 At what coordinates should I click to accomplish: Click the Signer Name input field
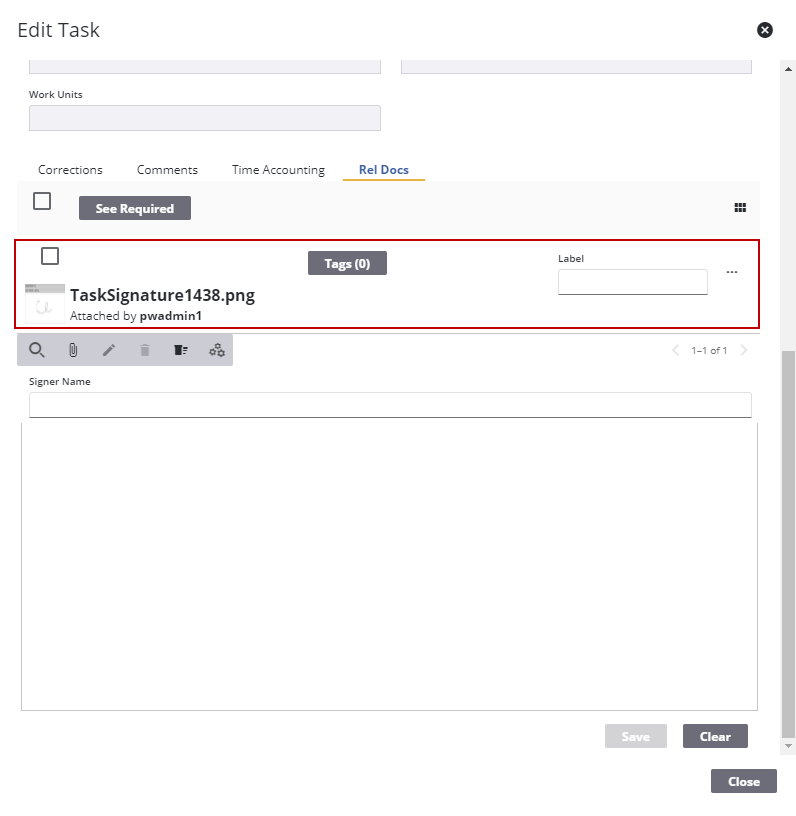click(390, 405)
